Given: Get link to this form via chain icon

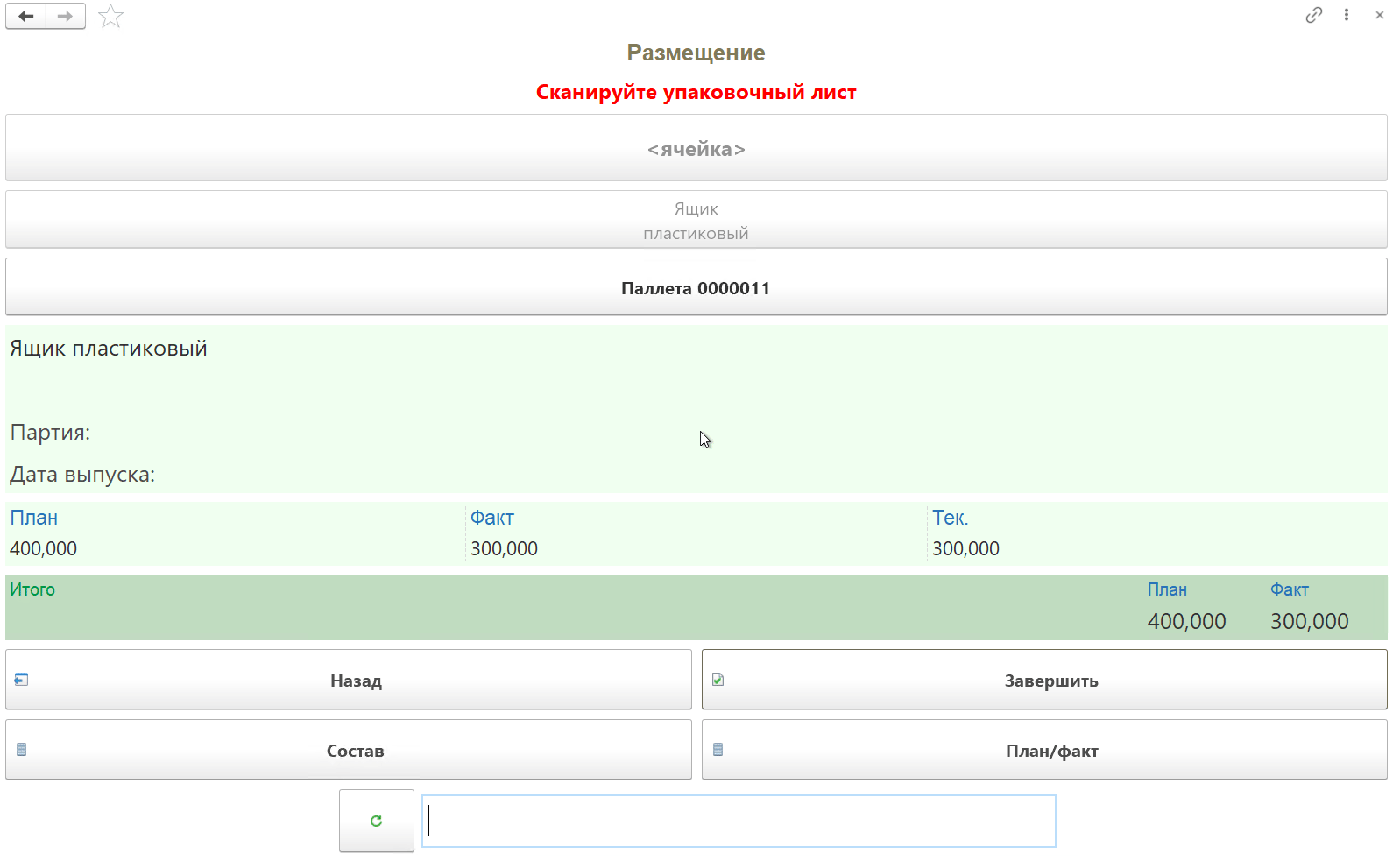Looking at the screenshot, I should coord(1313,15).
